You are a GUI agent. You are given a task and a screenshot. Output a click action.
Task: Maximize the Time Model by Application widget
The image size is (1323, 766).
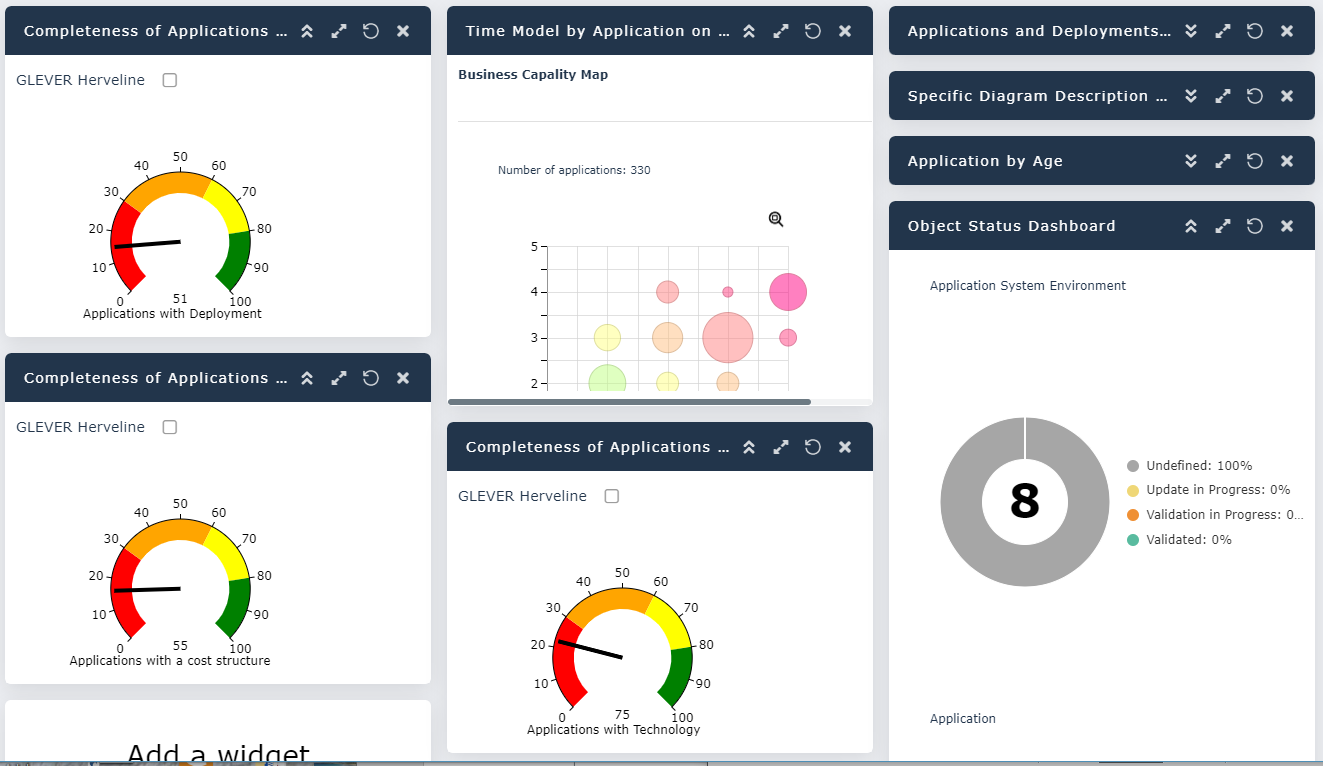(x=781, y=31)
